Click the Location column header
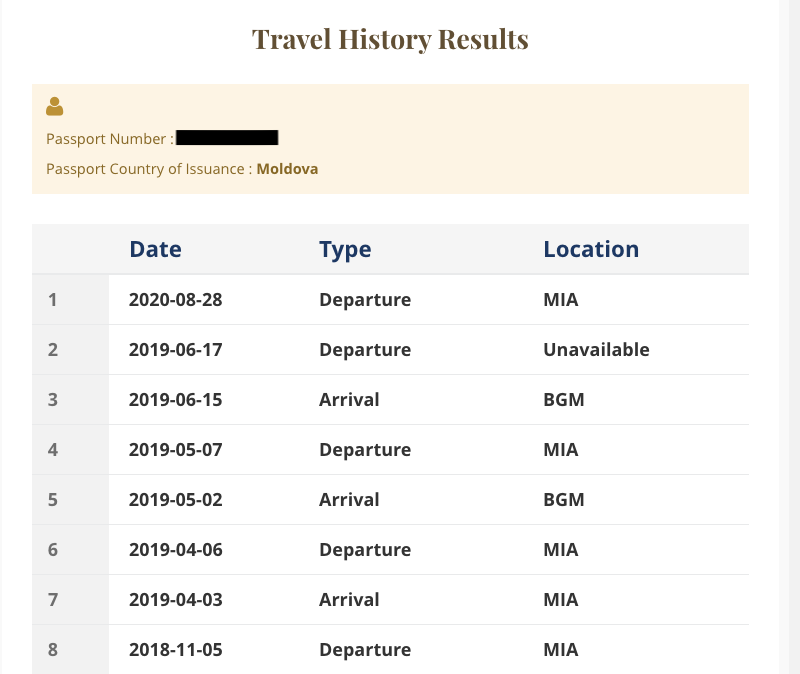 [591, 249]
